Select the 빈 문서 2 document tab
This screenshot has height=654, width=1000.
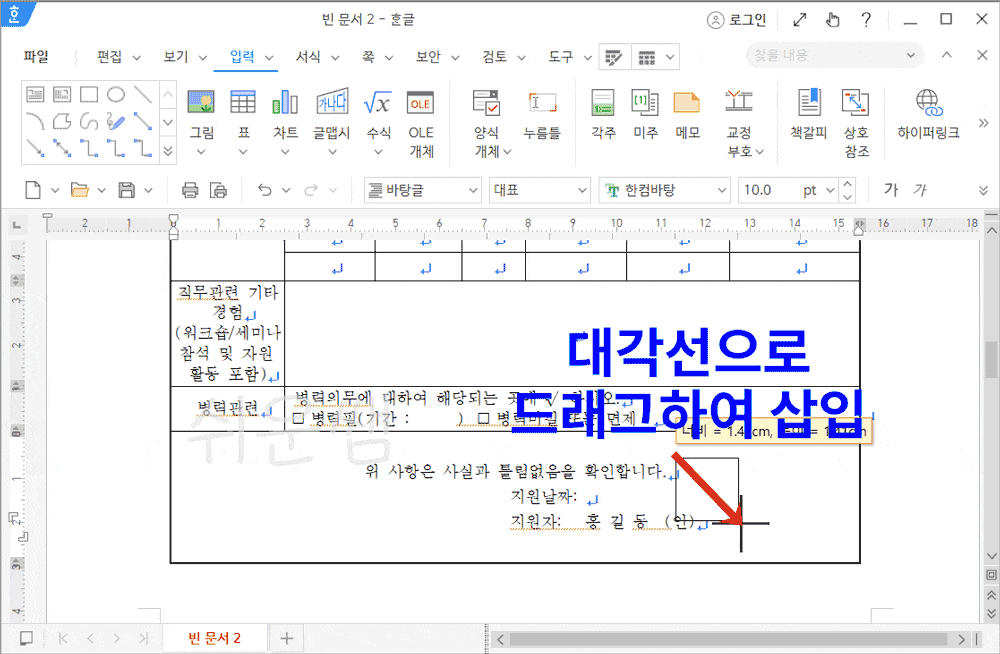coord(214,637)
